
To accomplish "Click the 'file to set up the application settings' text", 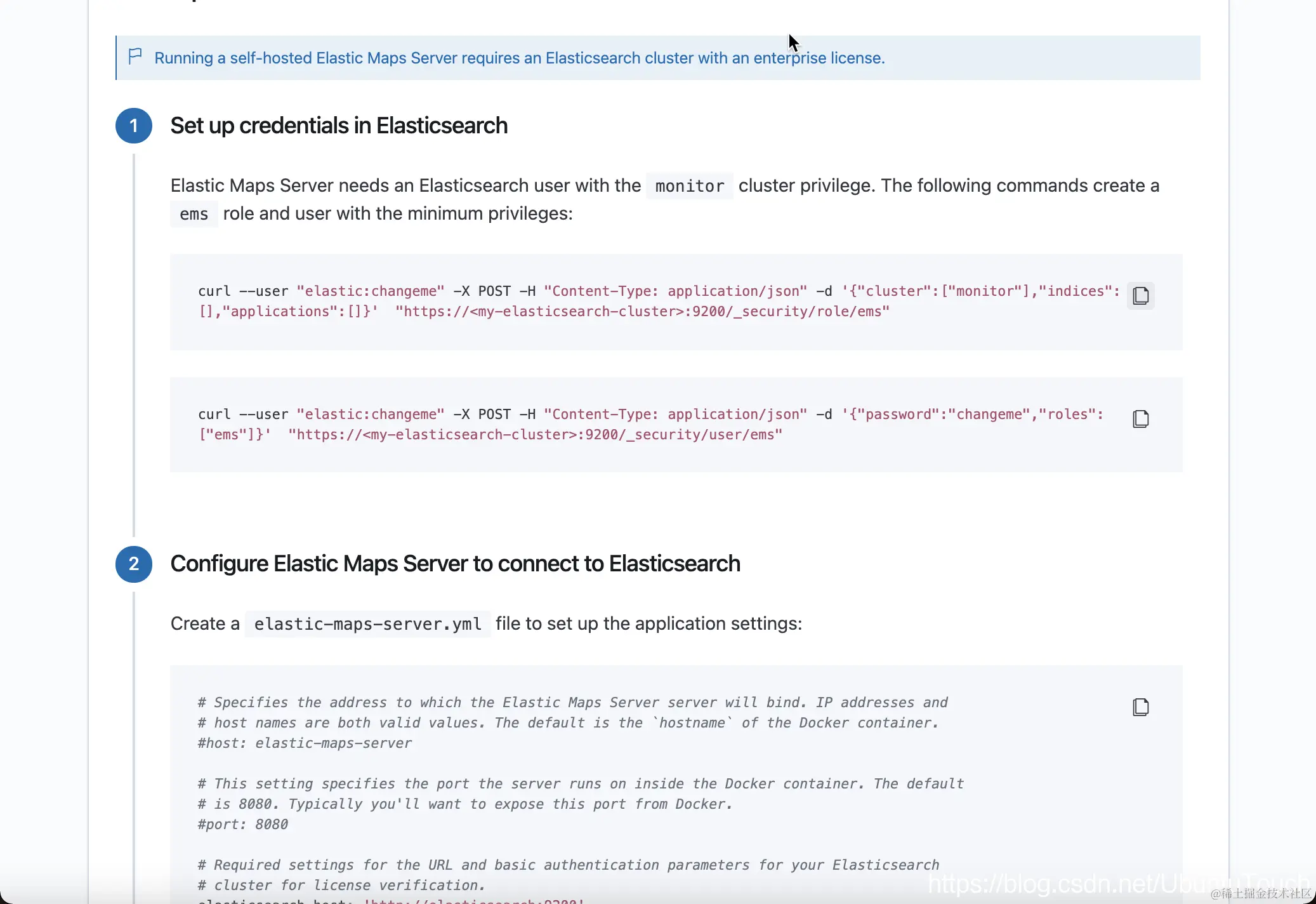I will coord(648,623).
